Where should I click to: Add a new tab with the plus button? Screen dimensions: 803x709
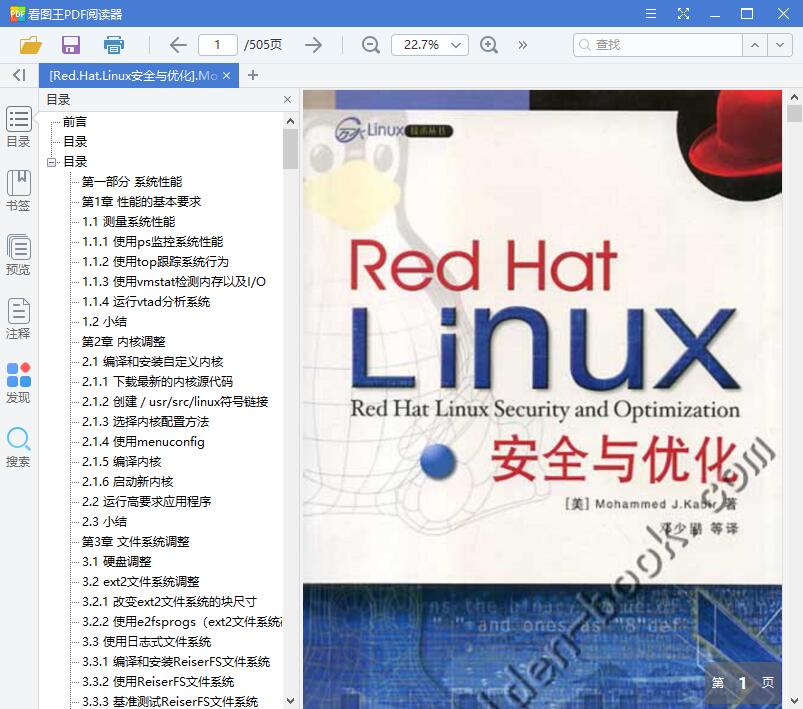(252, 75)
